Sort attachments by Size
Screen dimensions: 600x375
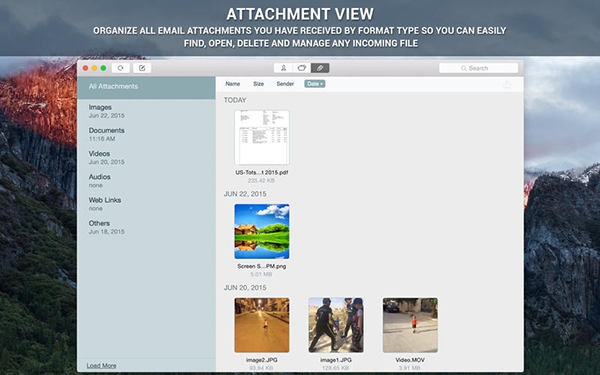tap(258, 84)
